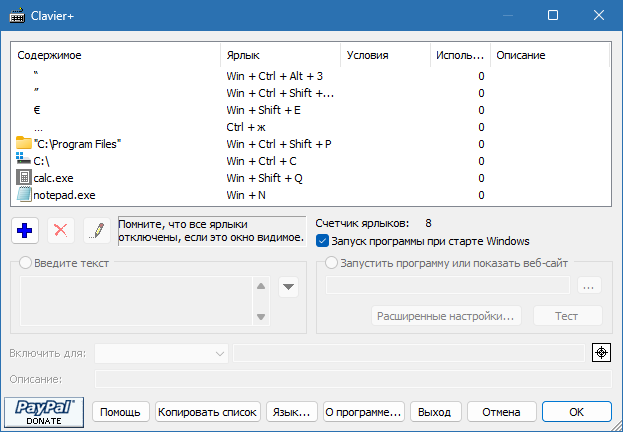623x432 pixels.
Task: Click the "Описание" description input field
Action: click(x=353, y=379)
